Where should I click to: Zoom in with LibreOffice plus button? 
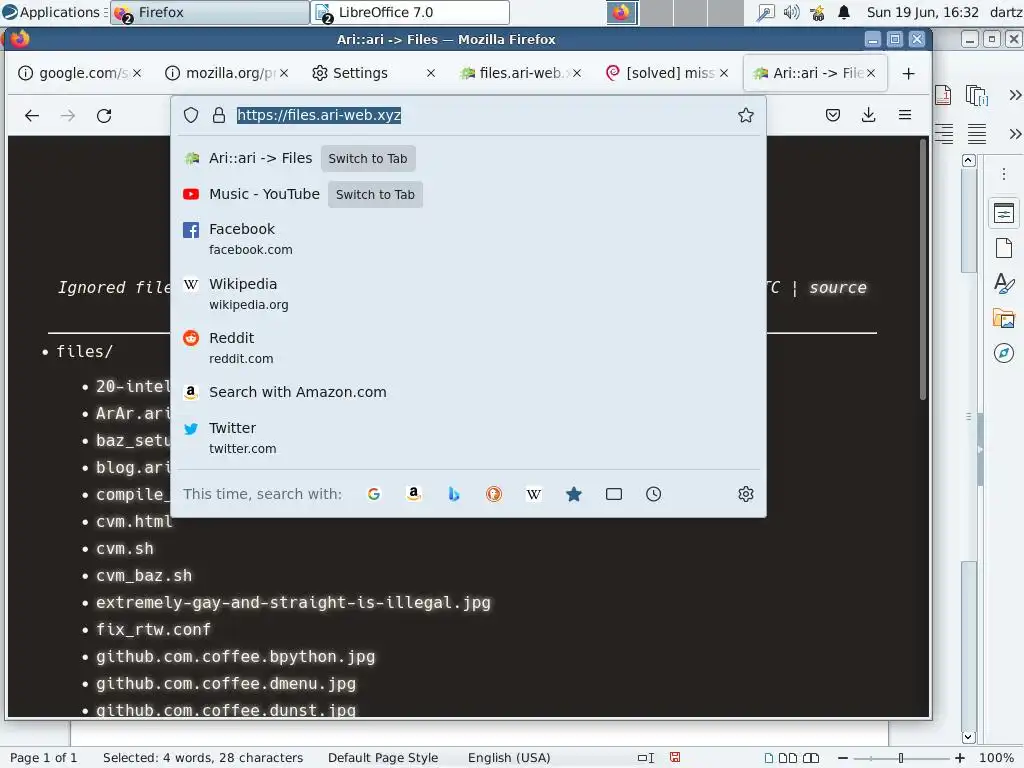(959, 758)
